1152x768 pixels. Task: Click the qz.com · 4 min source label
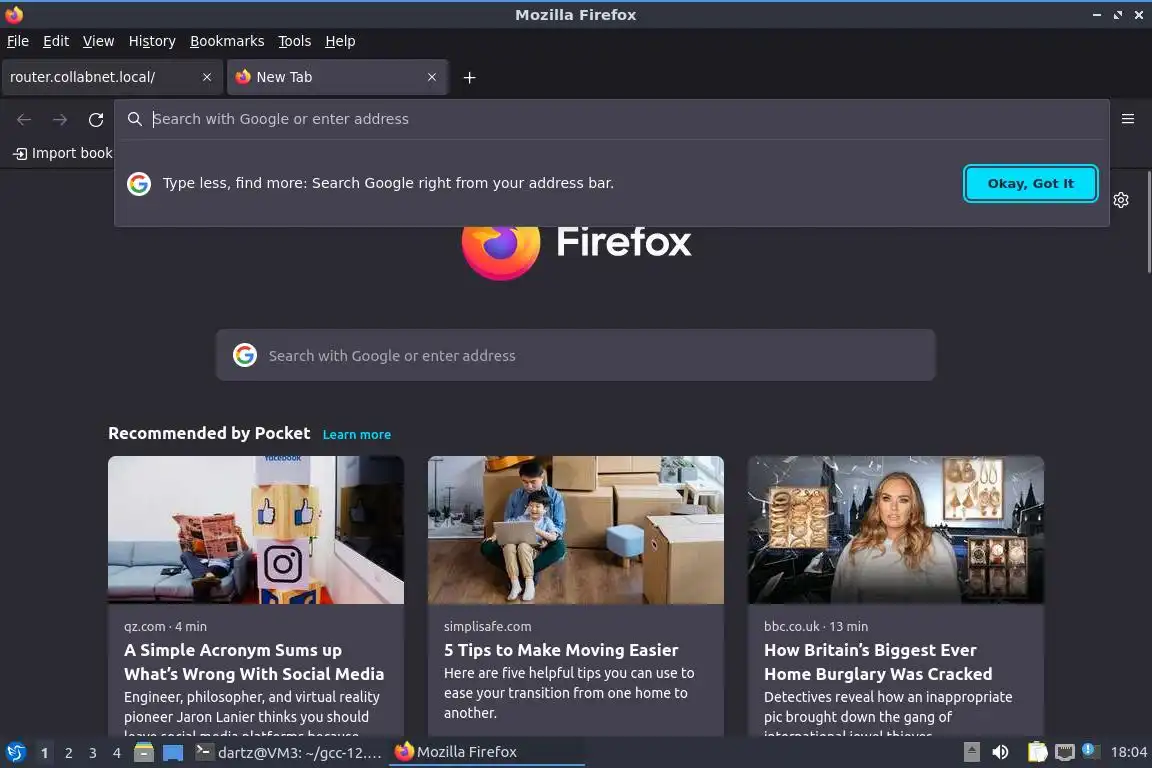pos(165,627)
